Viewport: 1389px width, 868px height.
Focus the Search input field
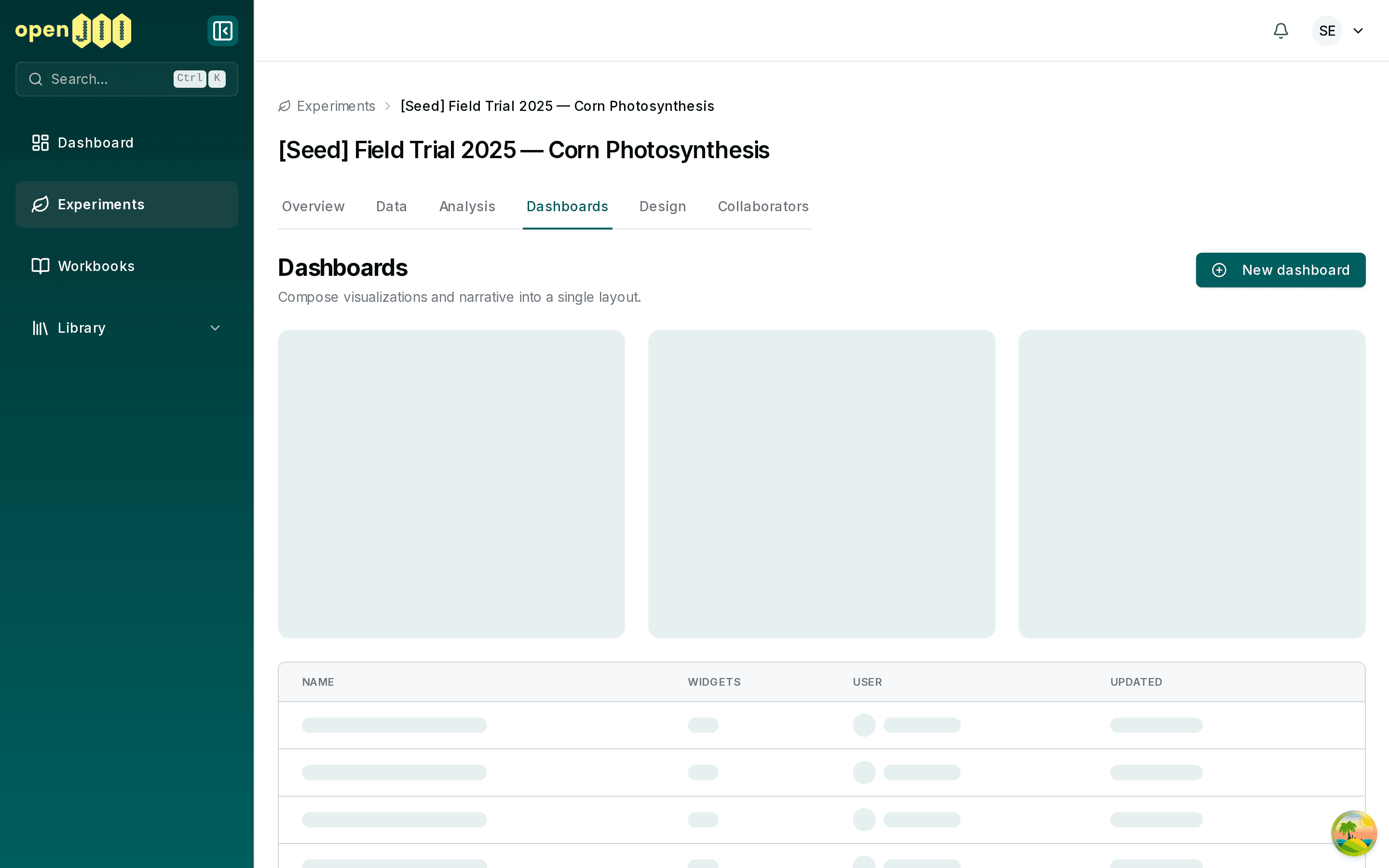point(127,79)
